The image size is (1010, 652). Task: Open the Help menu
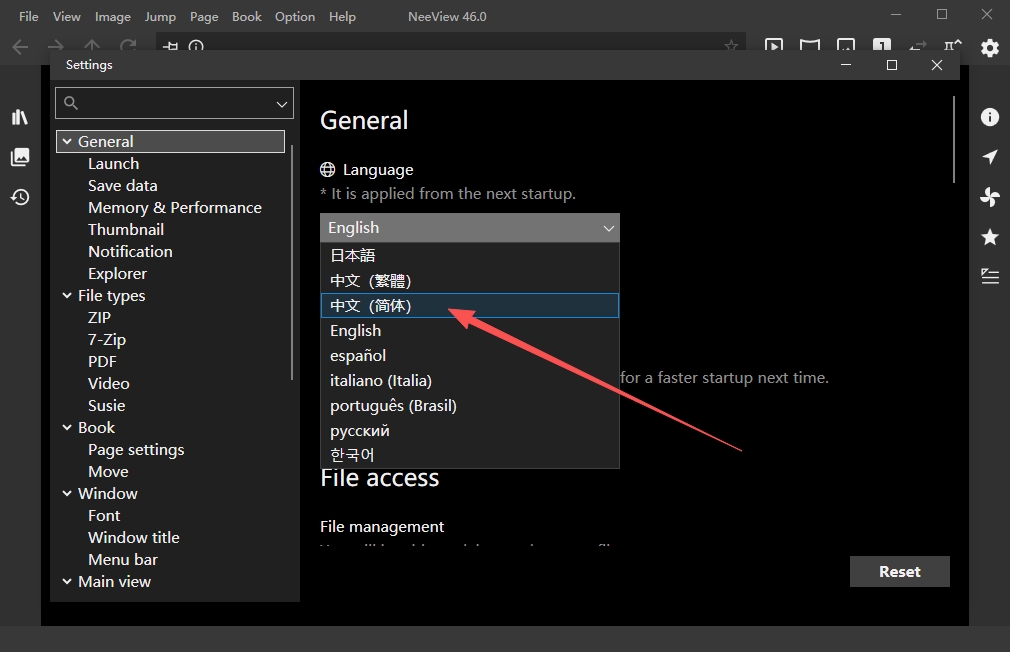(x=342, y=17)
